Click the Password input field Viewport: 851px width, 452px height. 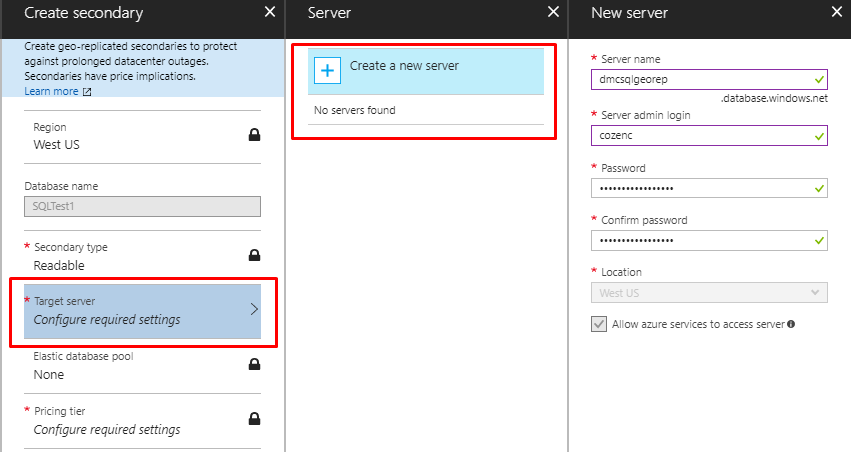(x=709, y=188)
